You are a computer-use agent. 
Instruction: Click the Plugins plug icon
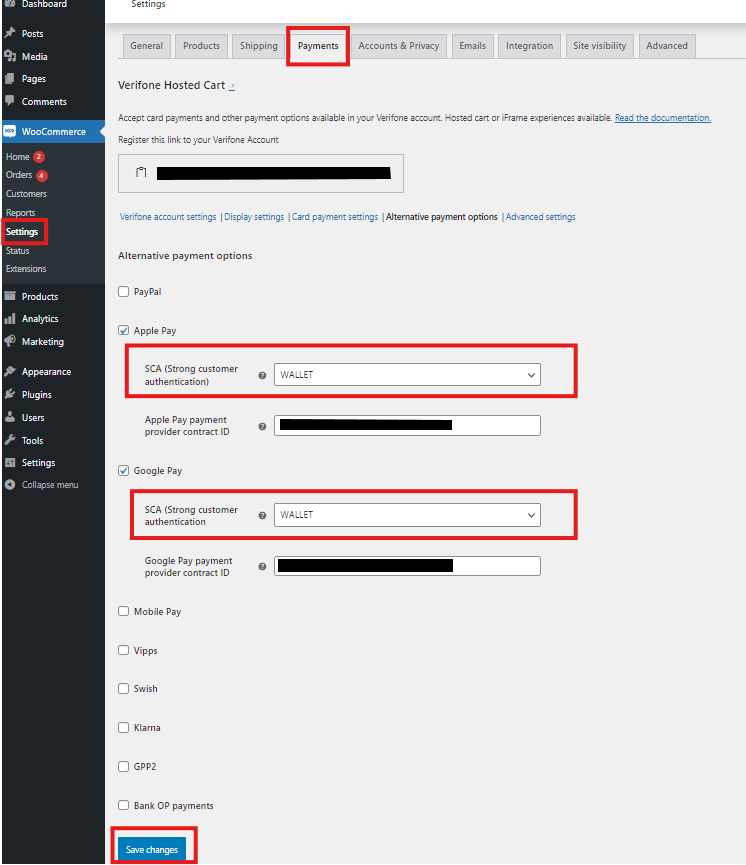[10, 394]
